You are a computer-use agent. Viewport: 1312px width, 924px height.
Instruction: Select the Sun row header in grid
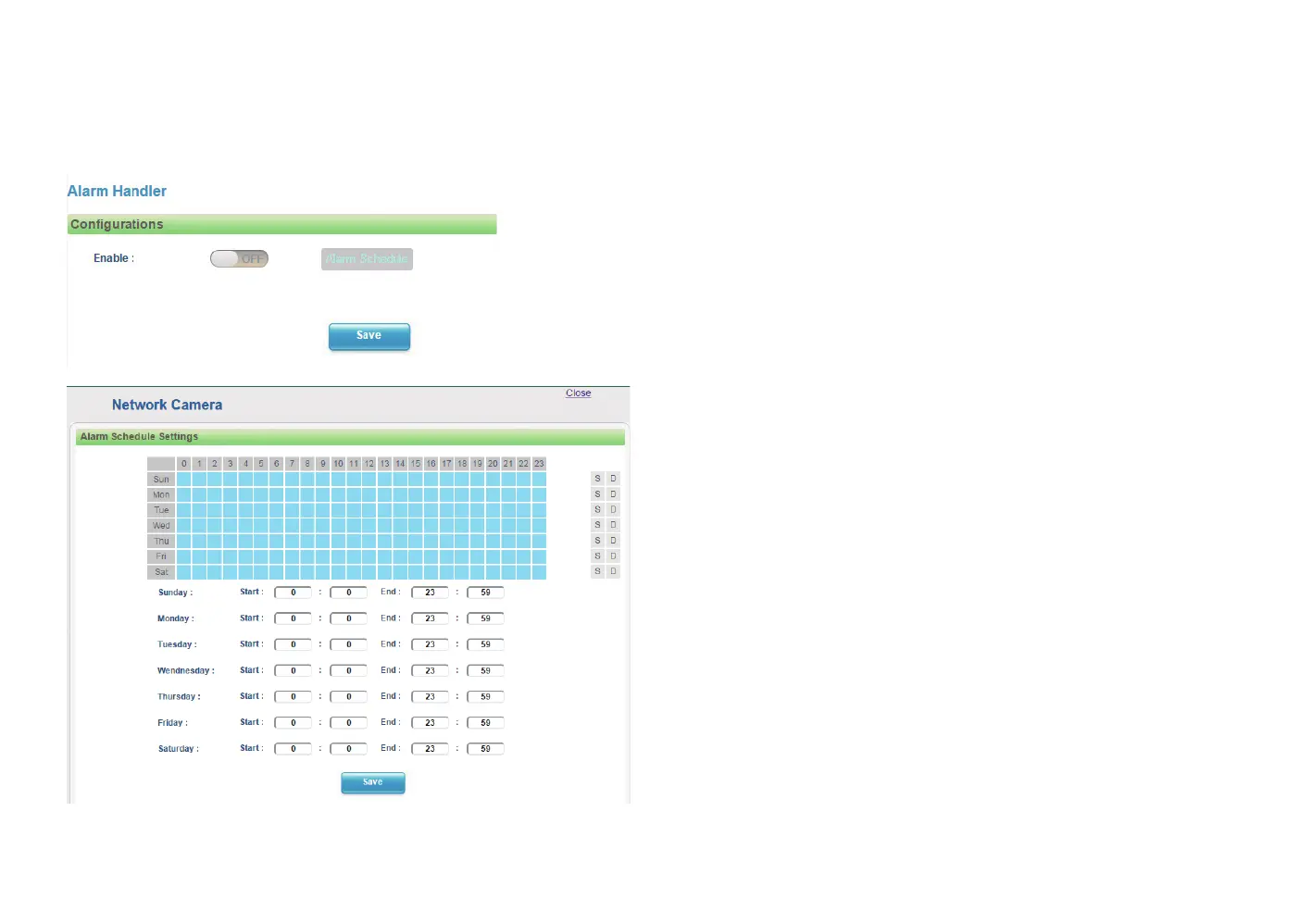coord(161,480)
